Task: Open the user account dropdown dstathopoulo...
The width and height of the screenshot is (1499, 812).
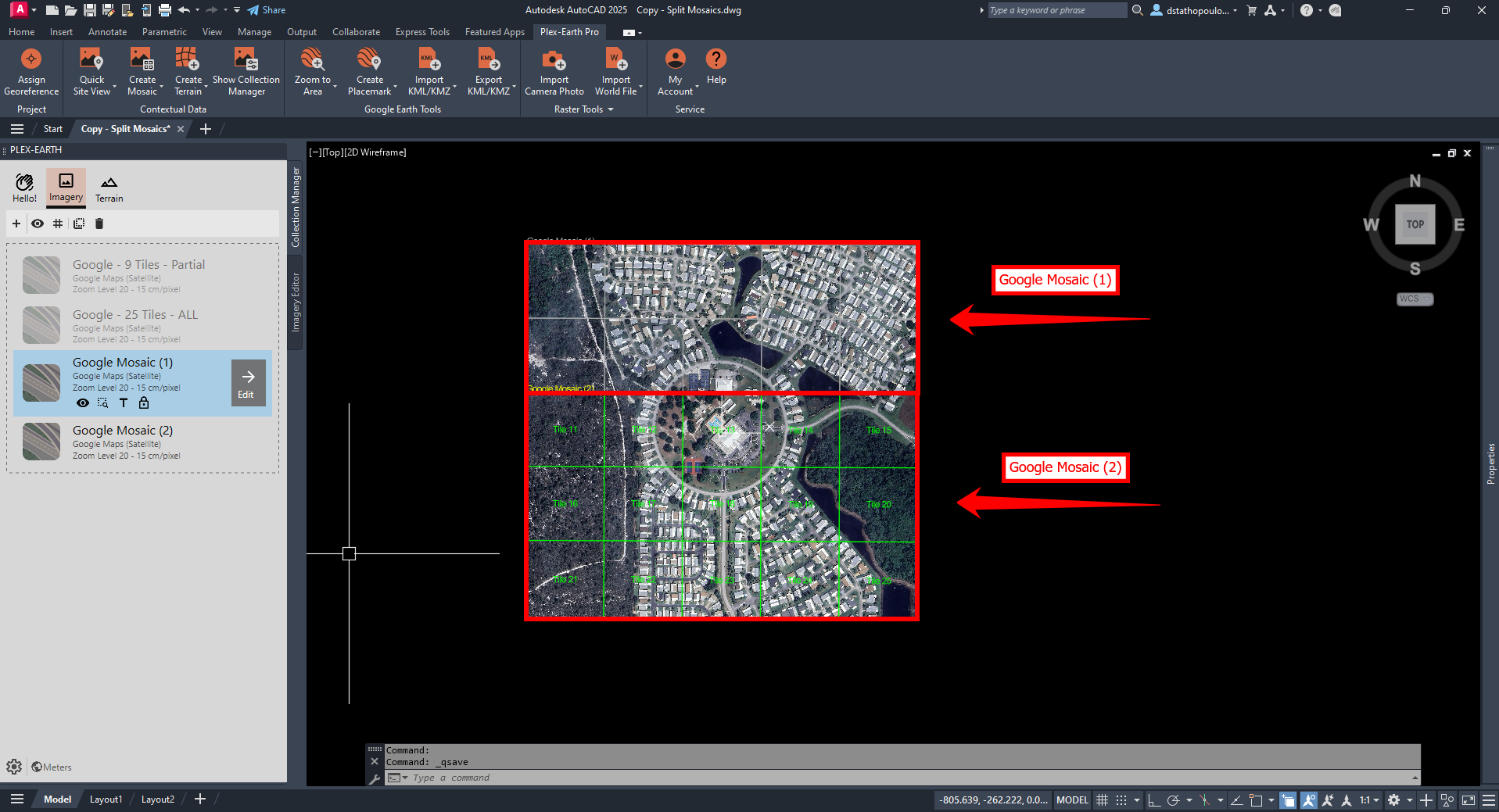Action: [1194, 10]
